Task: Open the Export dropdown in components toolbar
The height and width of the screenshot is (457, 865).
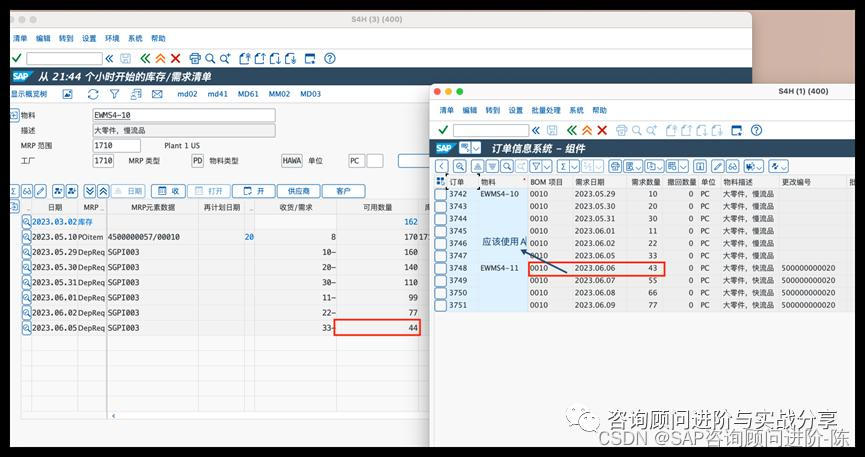Action: pyautogui.click(x=660, y=166)
